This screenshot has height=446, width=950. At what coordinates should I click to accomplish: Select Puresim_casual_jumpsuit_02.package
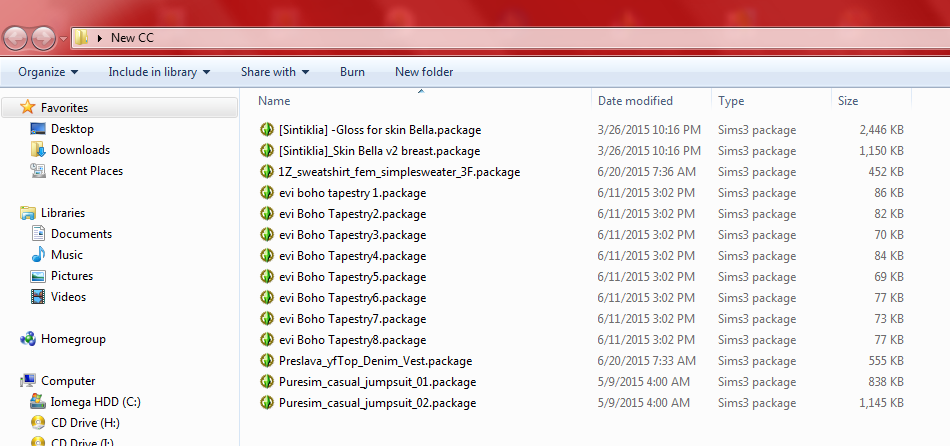tap(377, 403)
